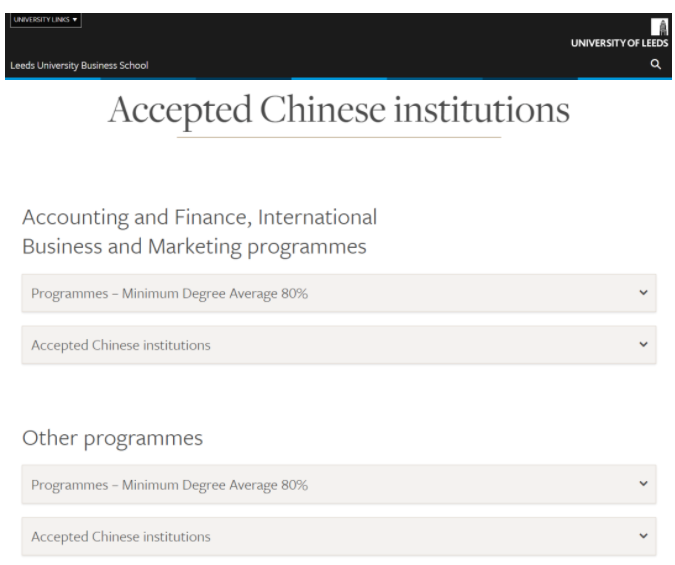
Task: Click the Accepted Chinese institutions page title
Action: click(x=339, y=111)
